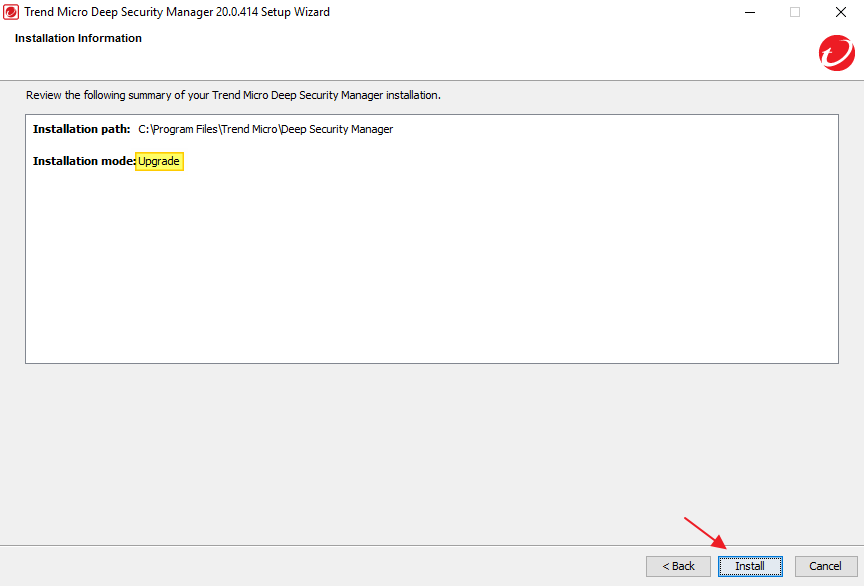
Task: Click the 'Installation Information' heading
Action: (78, 38)
